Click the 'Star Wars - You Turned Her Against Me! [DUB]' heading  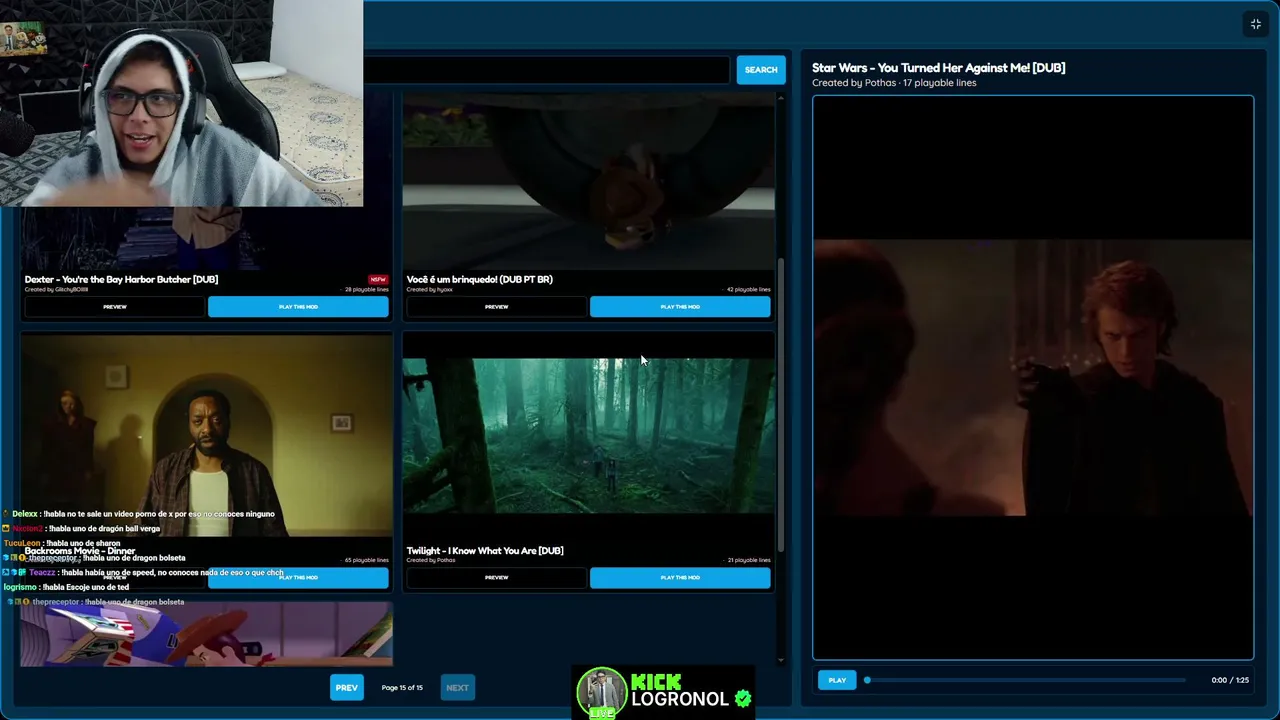[938, 68]
